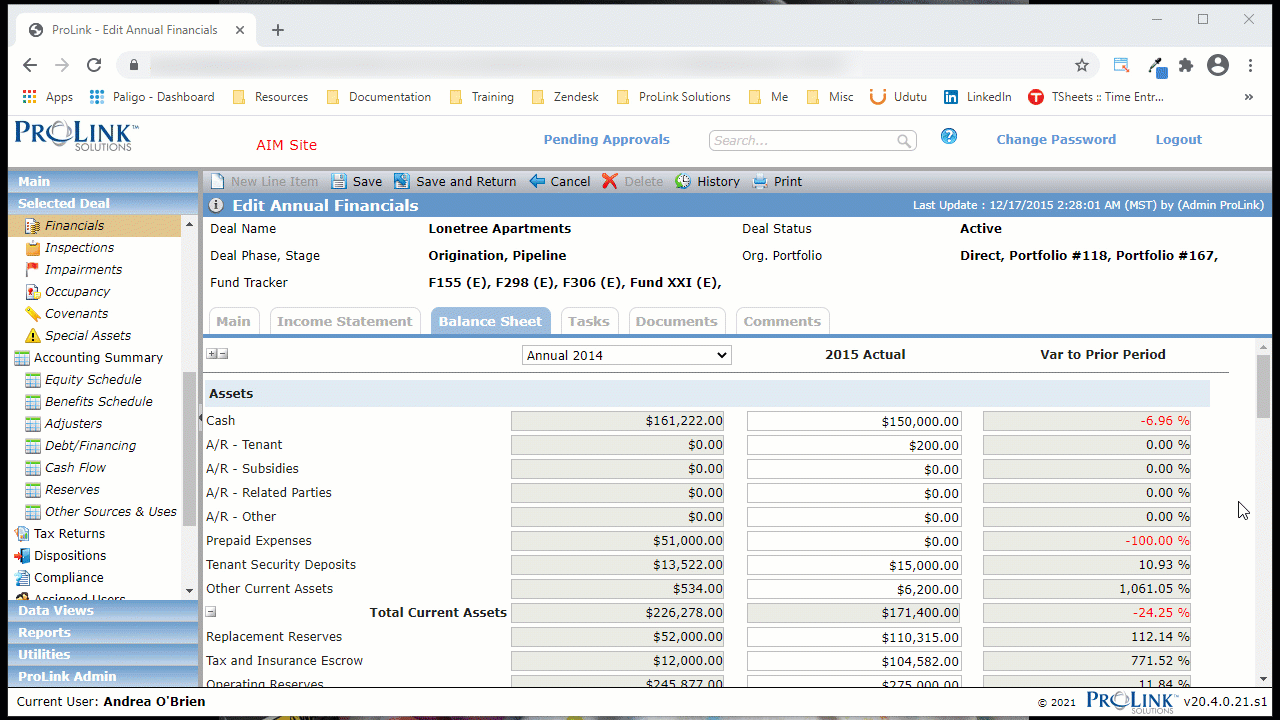
Task: Click the Selected Deal section header
Action: pos(103,203)
